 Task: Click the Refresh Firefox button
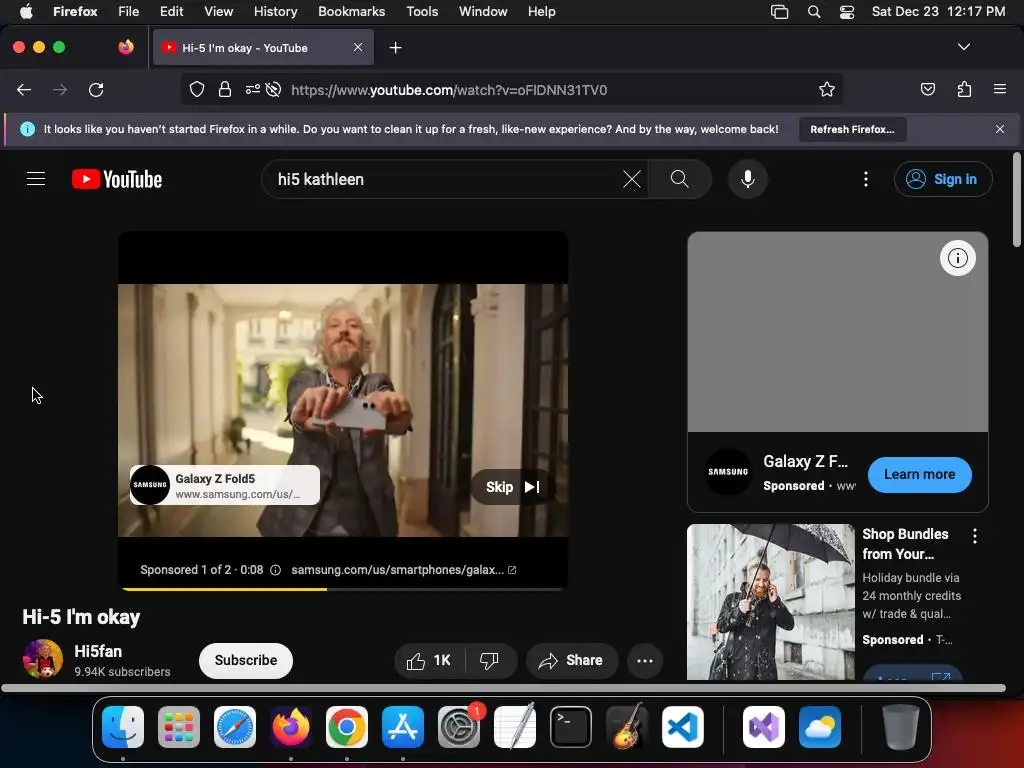pyautogui.click(x=852, y=129)
